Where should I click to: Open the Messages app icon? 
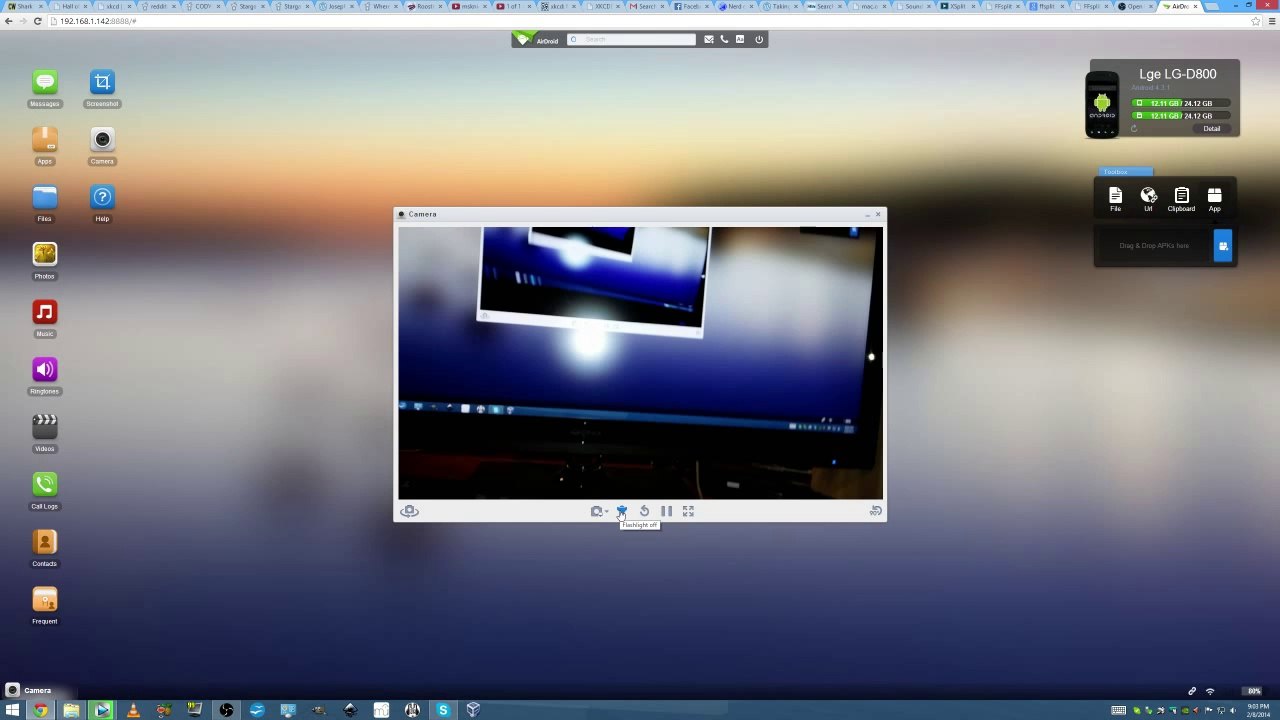44,82
